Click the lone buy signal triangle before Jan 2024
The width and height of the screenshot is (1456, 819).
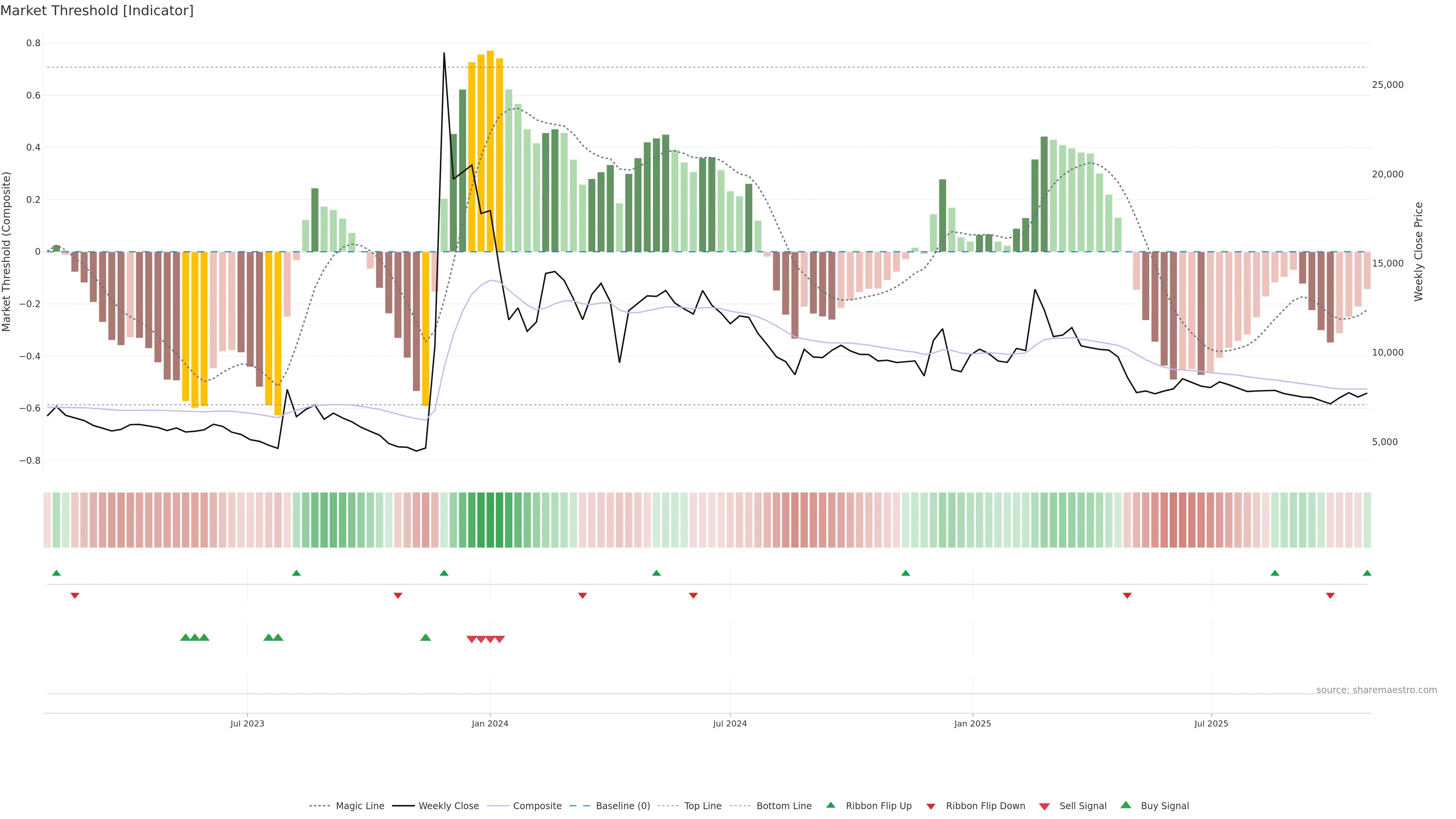[x=425, y=637]
